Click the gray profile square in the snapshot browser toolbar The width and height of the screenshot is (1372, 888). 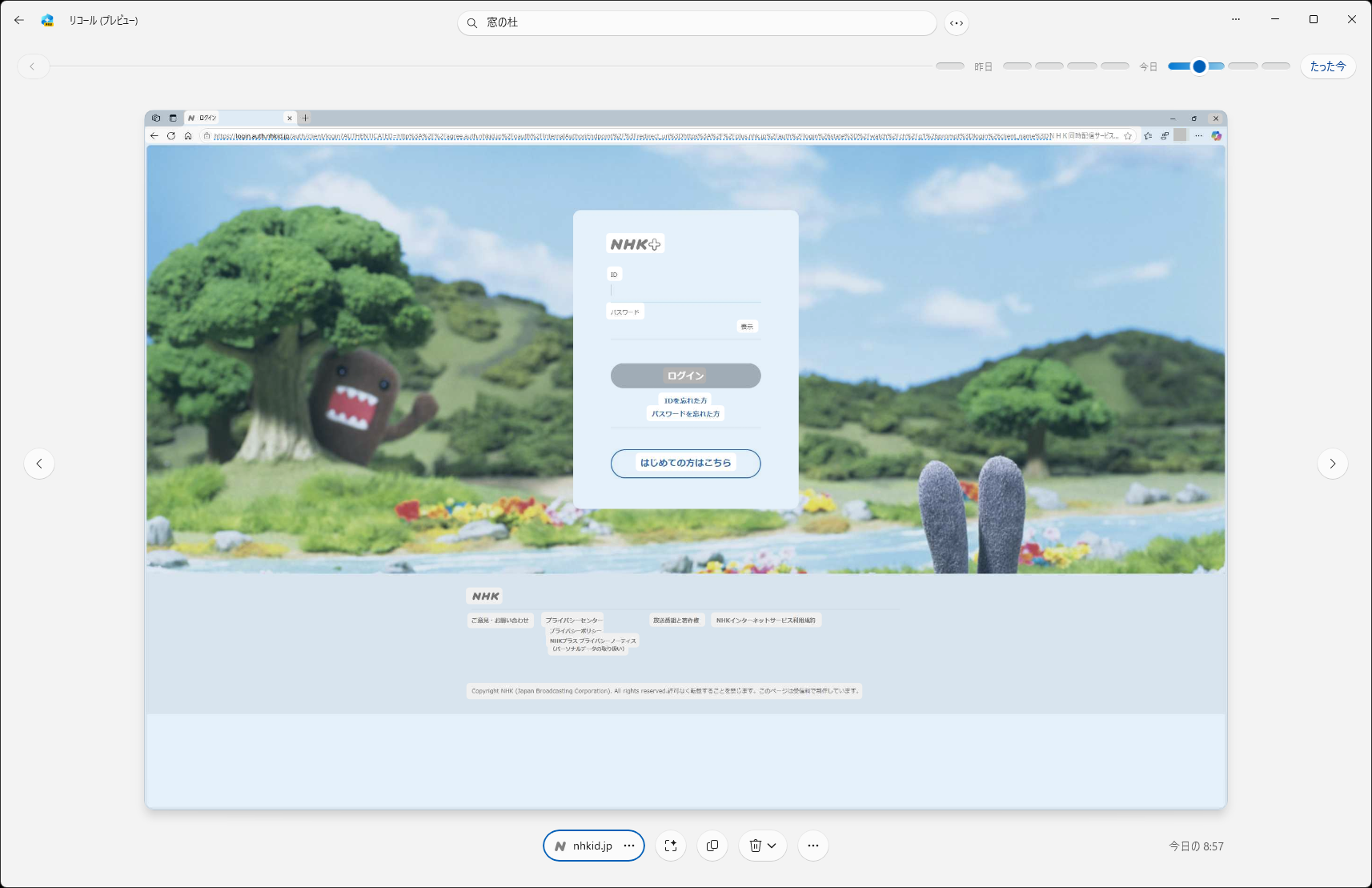pos(1180,135)
